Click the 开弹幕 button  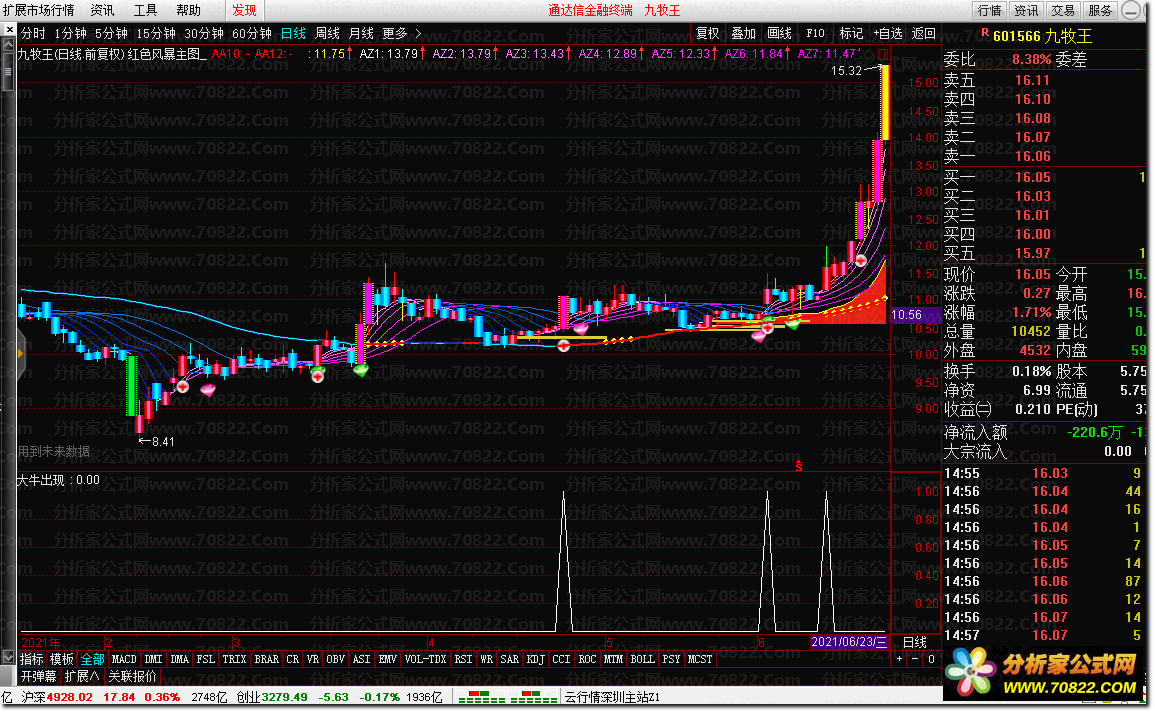click(x=38, y=676)
